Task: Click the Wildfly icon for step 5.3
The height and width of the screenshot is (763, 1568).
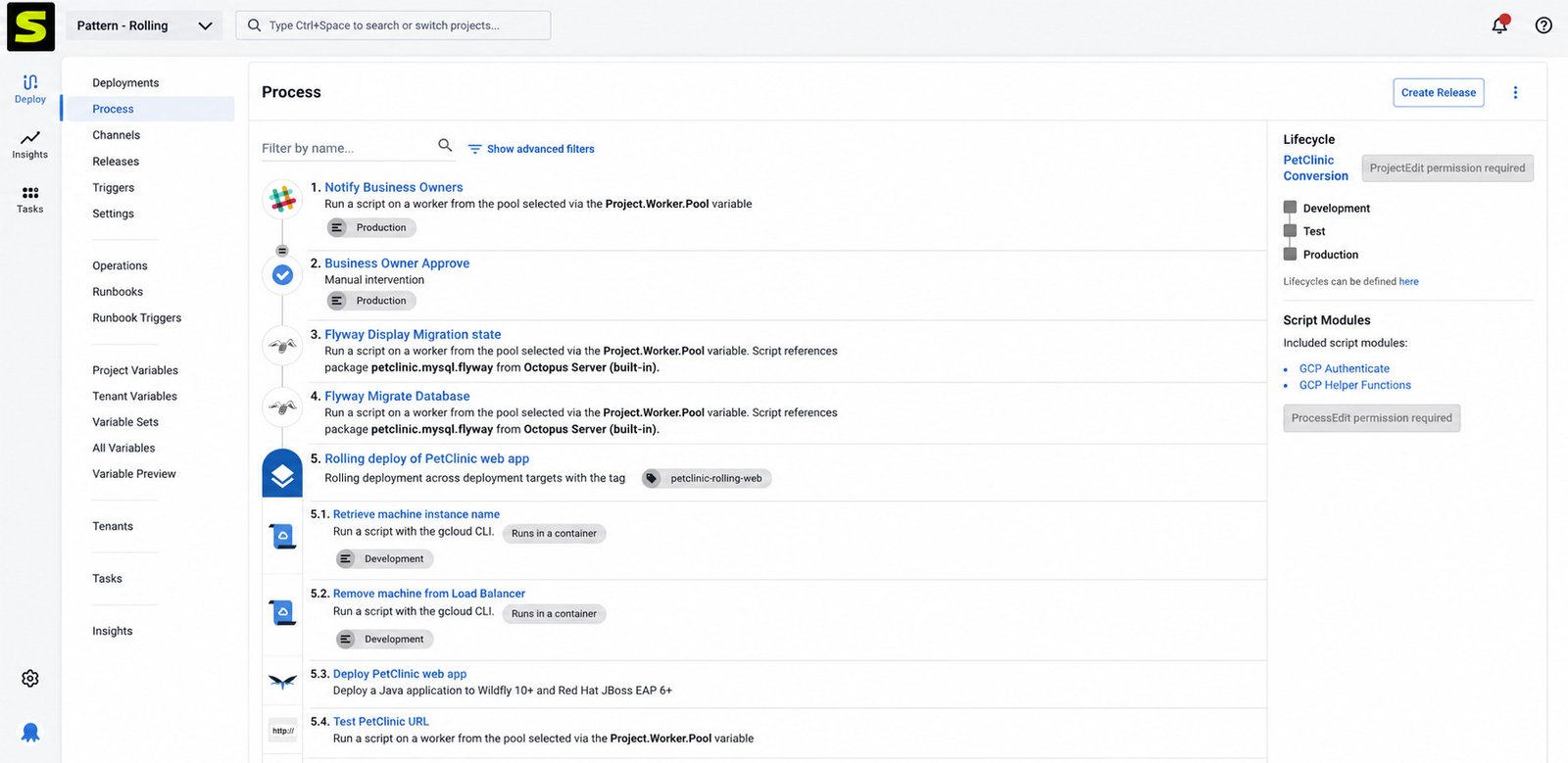Action: tap(282, 682)
